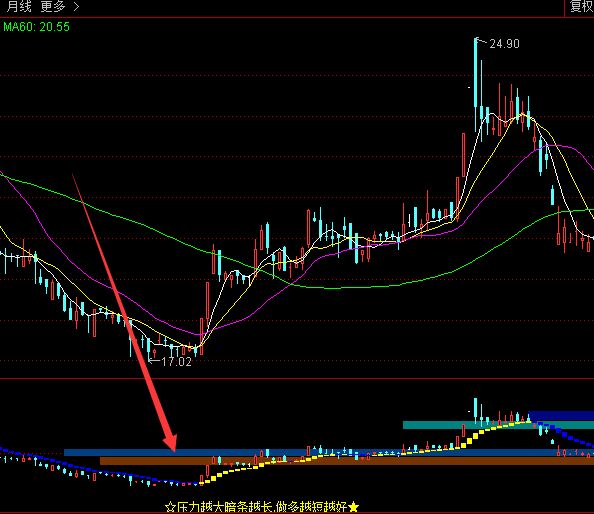Click the small arrow icon pointing to 24.90
Screen dimensions: 594x514
pyautogui.click(x=481, y=40)
